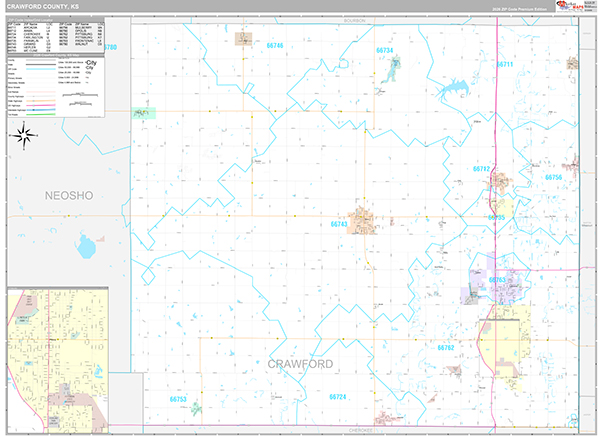
Task: Click the BOURBON county label
Action: pyautogui.click(x=354, y=21)
